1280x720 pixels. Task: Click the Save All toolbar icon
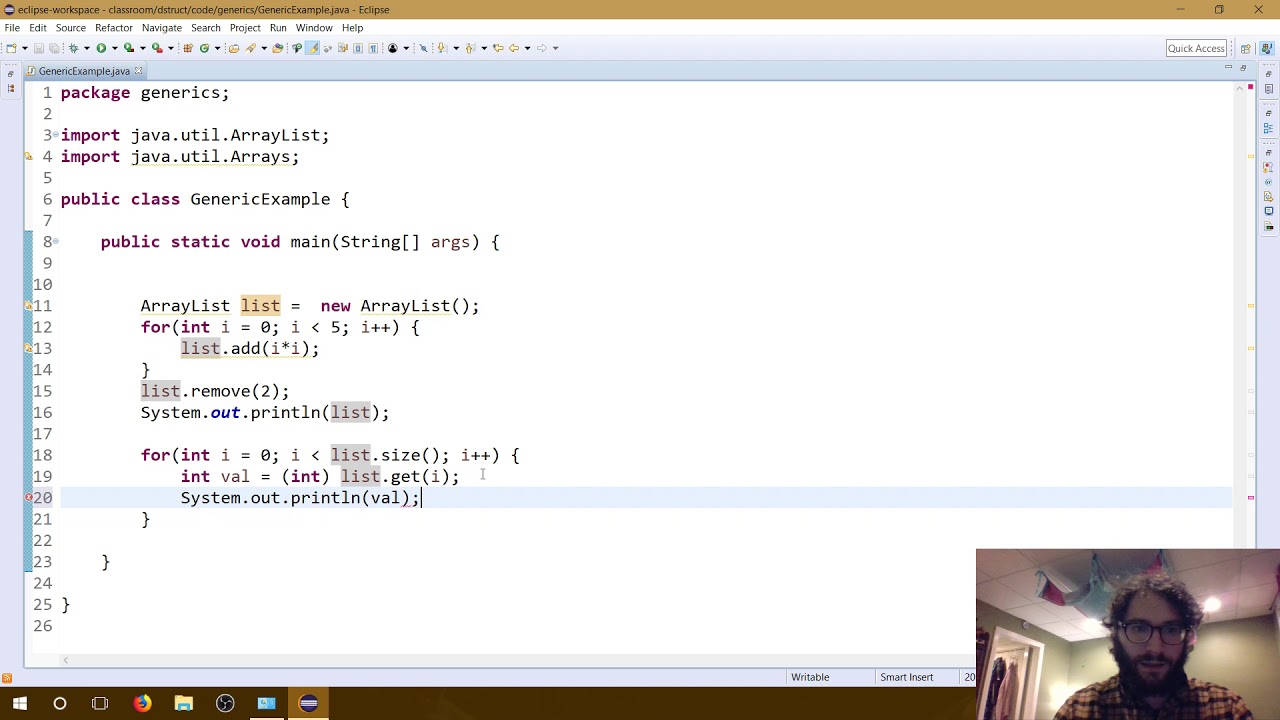click(53, 48)
